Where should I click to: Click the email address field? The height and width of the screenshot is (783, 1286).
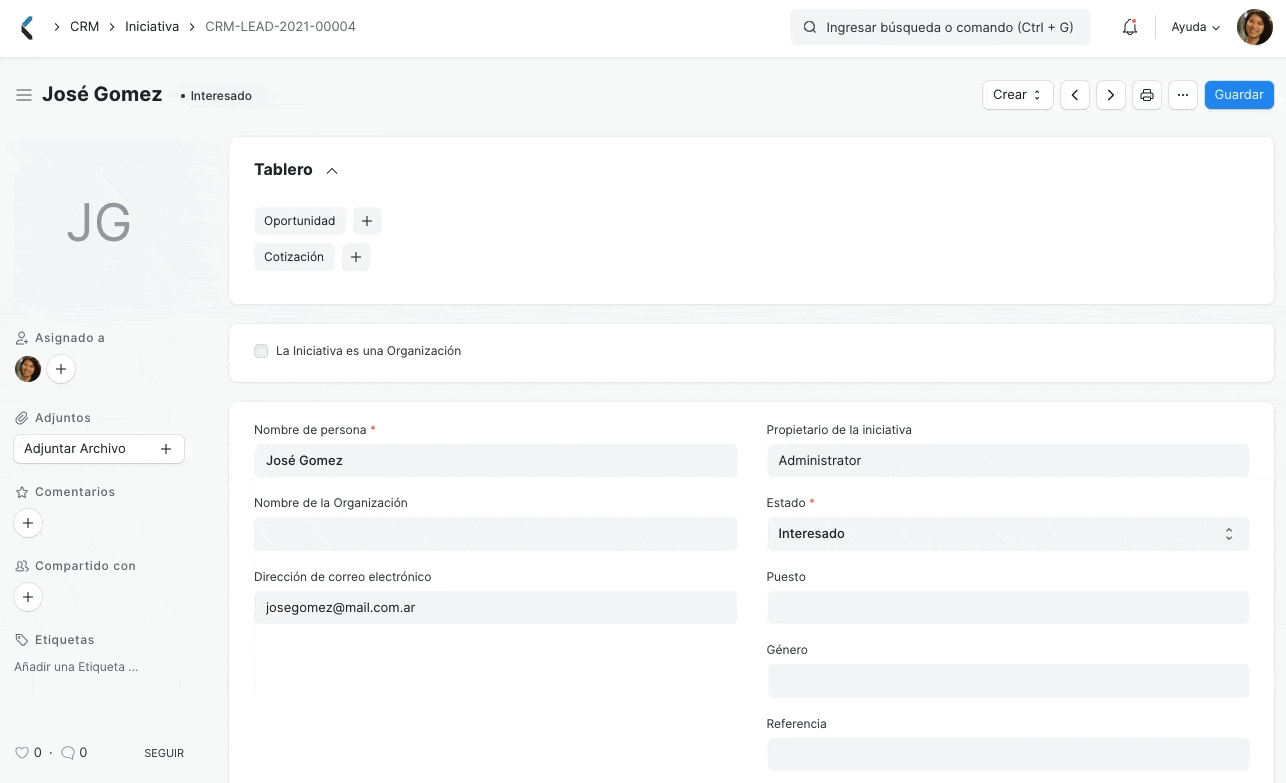click(495, 607)
